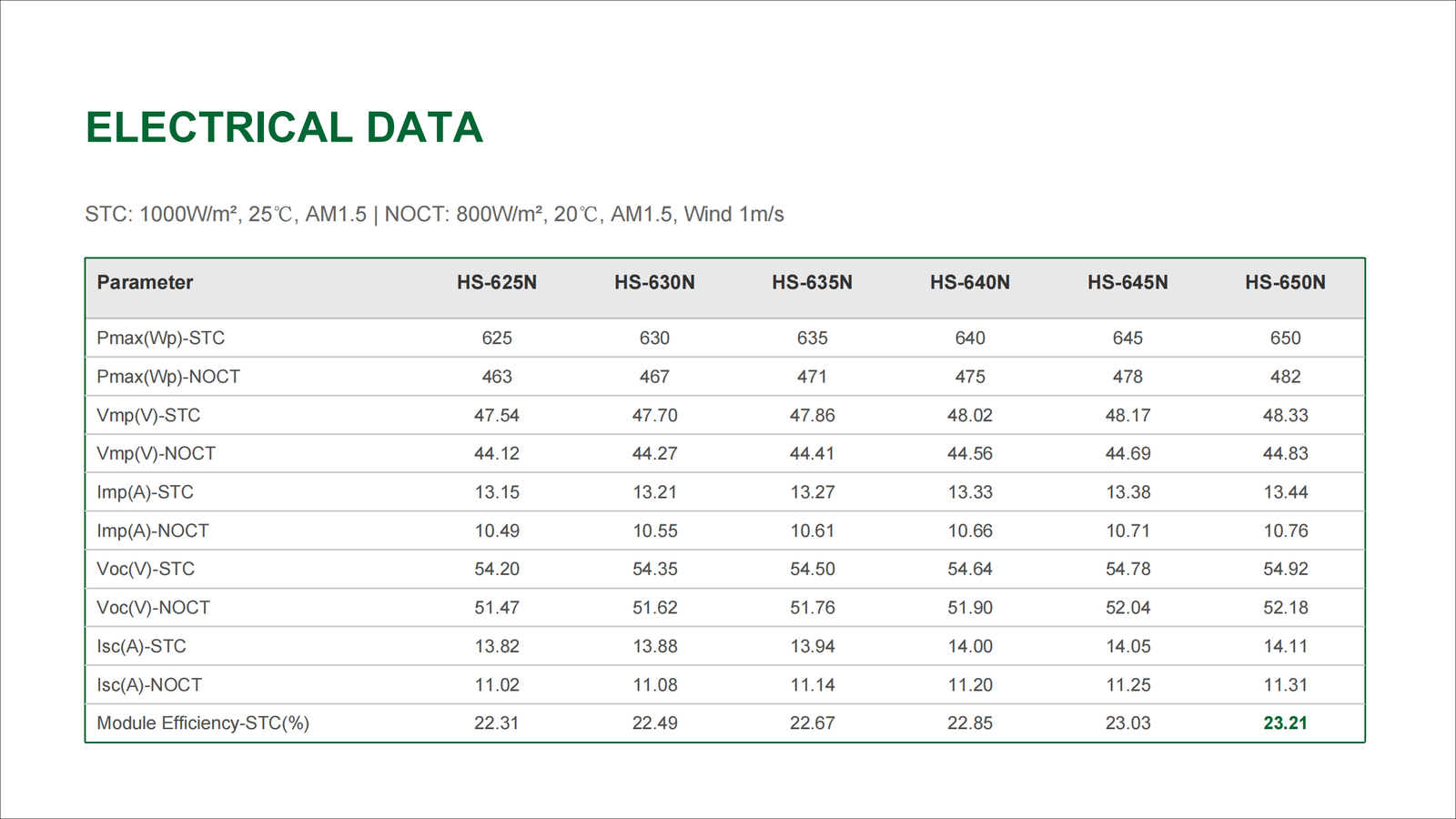Screen dimensions: 1456x819
Task: Select the HS-645N column header
Action: pyautogui.click(x=1127, y=283)
